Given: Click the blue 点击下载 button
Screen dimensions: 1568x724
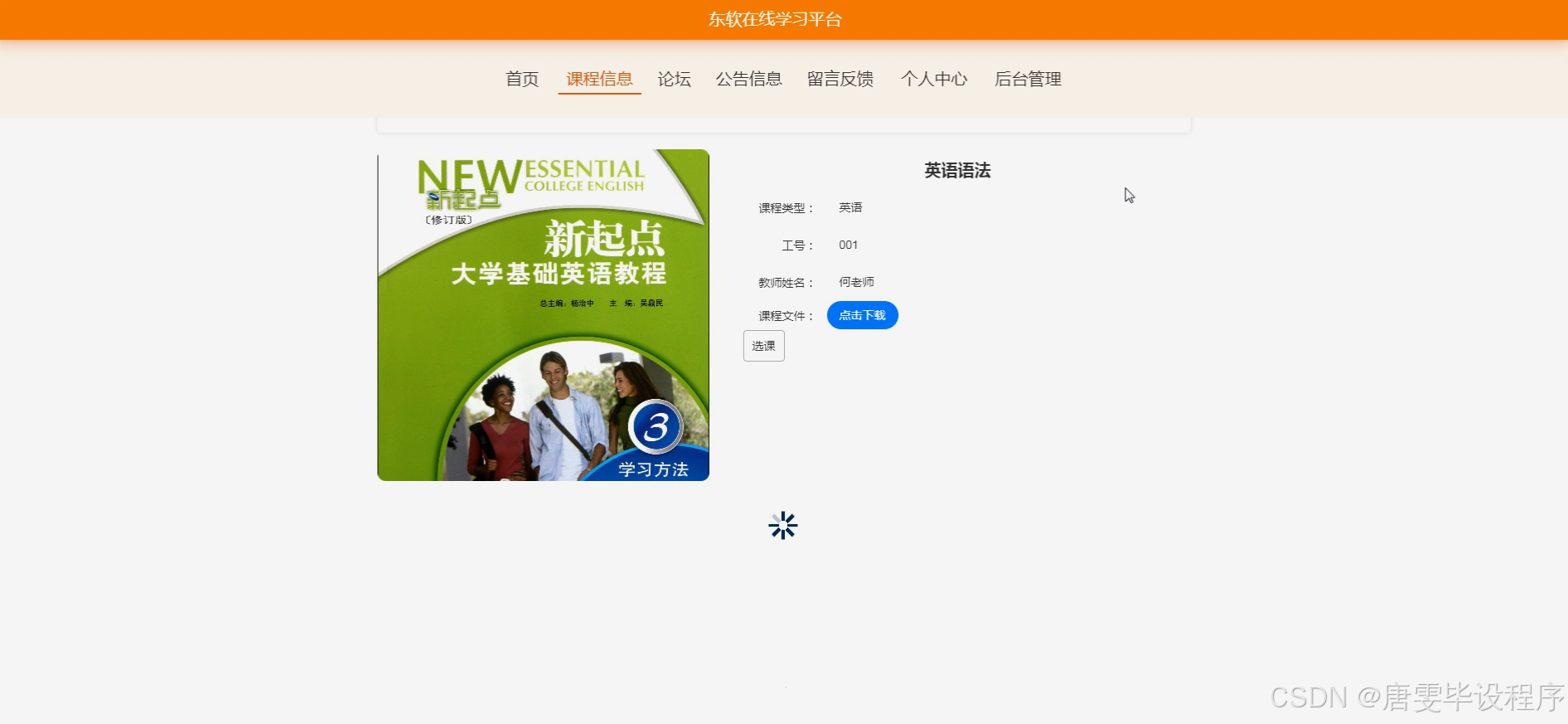Looking at the screenshot, I should 863,315.
